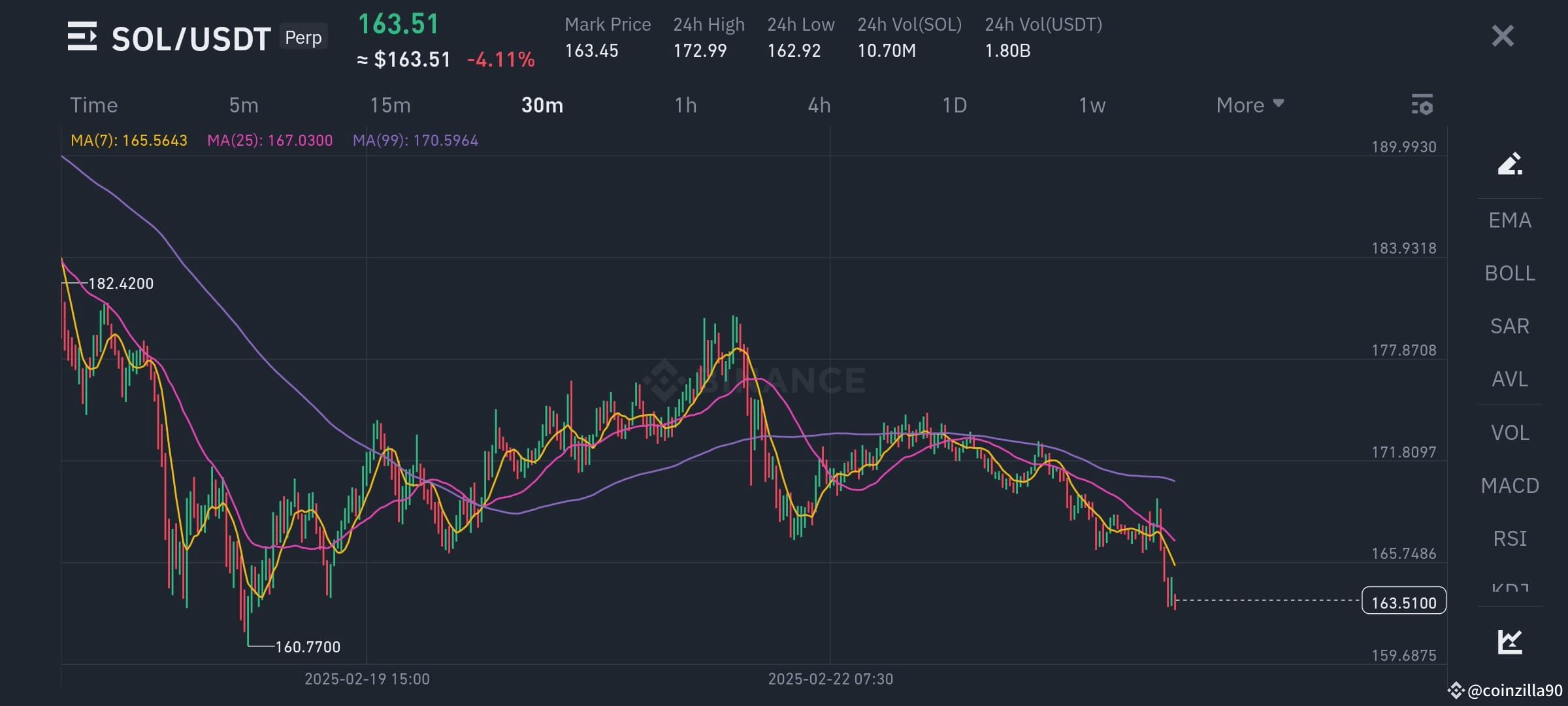The image size is (1568, 706).
Task: Select the 5m timeframe
Action: [244, 105]
